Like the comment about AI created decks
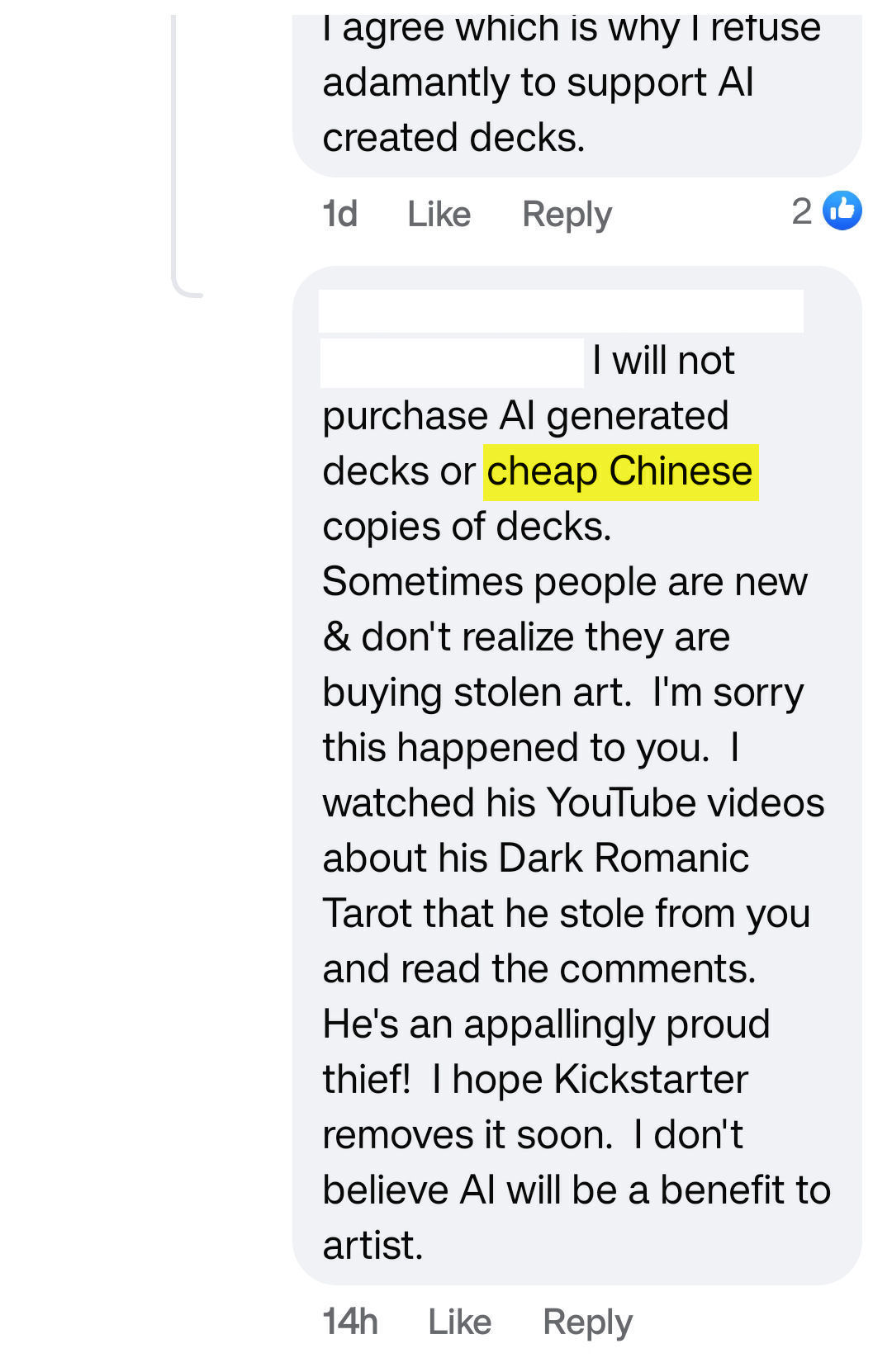This screenshot has width=892, height=1372. coord(439,215)
